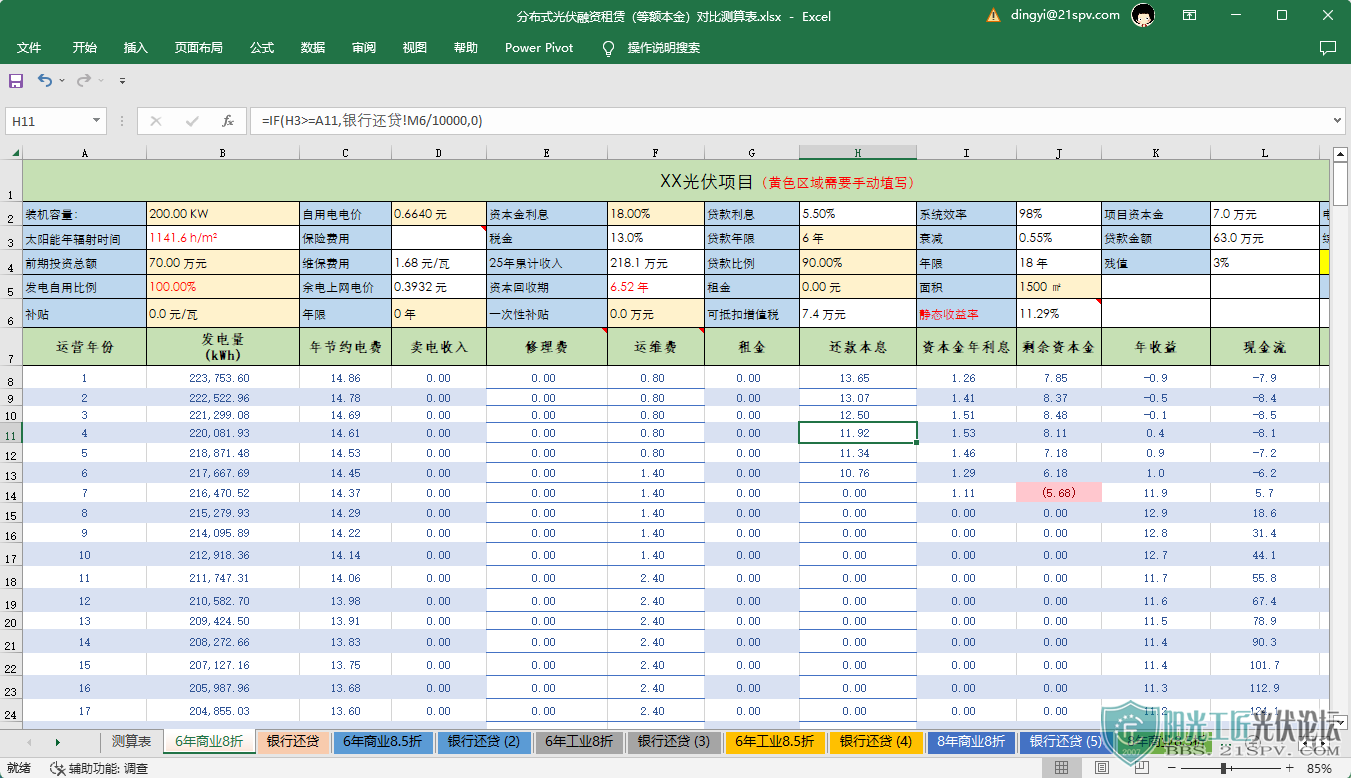Show the previous sheet tabs arrow
This screenshot has height=778, width=1351.
coord(28,742)
